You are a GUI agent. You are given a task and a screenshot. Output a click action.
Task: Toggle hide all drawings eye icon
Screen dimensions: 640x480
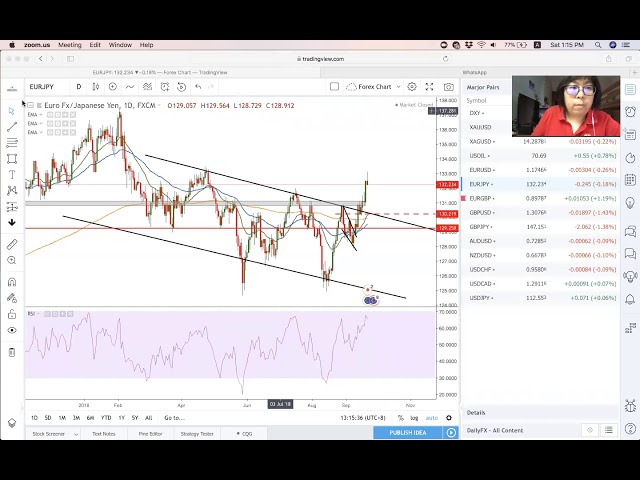click(12, 330)
